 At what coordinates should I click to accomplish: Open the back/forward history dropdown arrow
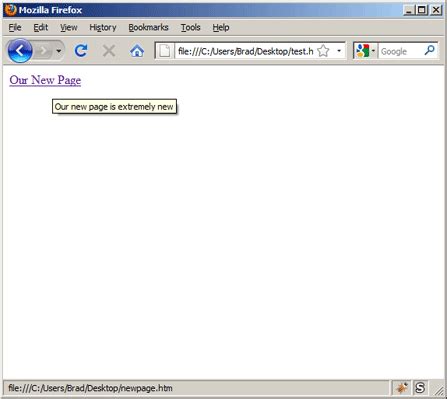(x=59, y=51)
